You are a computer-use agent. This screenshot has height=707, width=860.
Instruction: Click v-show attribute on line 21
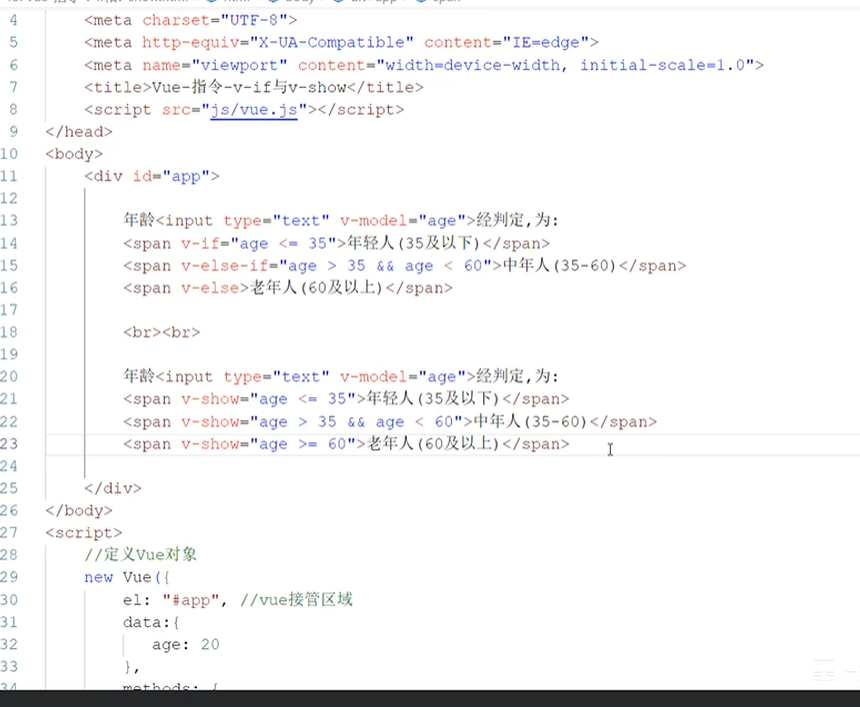pos(210,399)
